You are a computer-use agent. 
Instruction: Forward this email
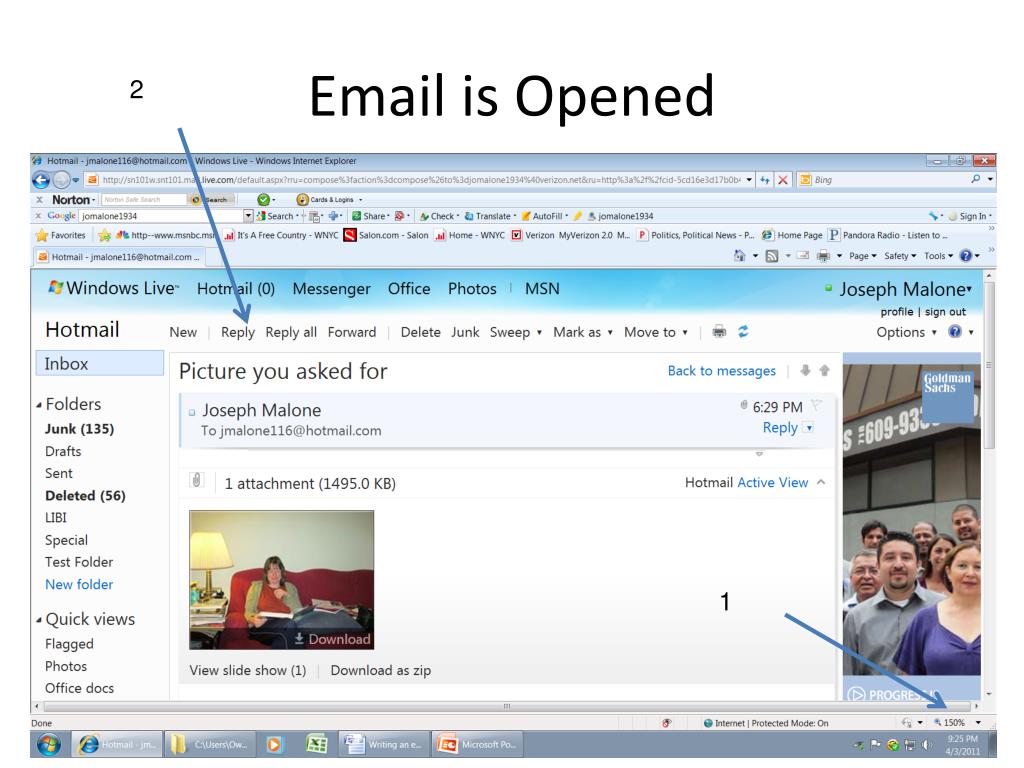351,332
